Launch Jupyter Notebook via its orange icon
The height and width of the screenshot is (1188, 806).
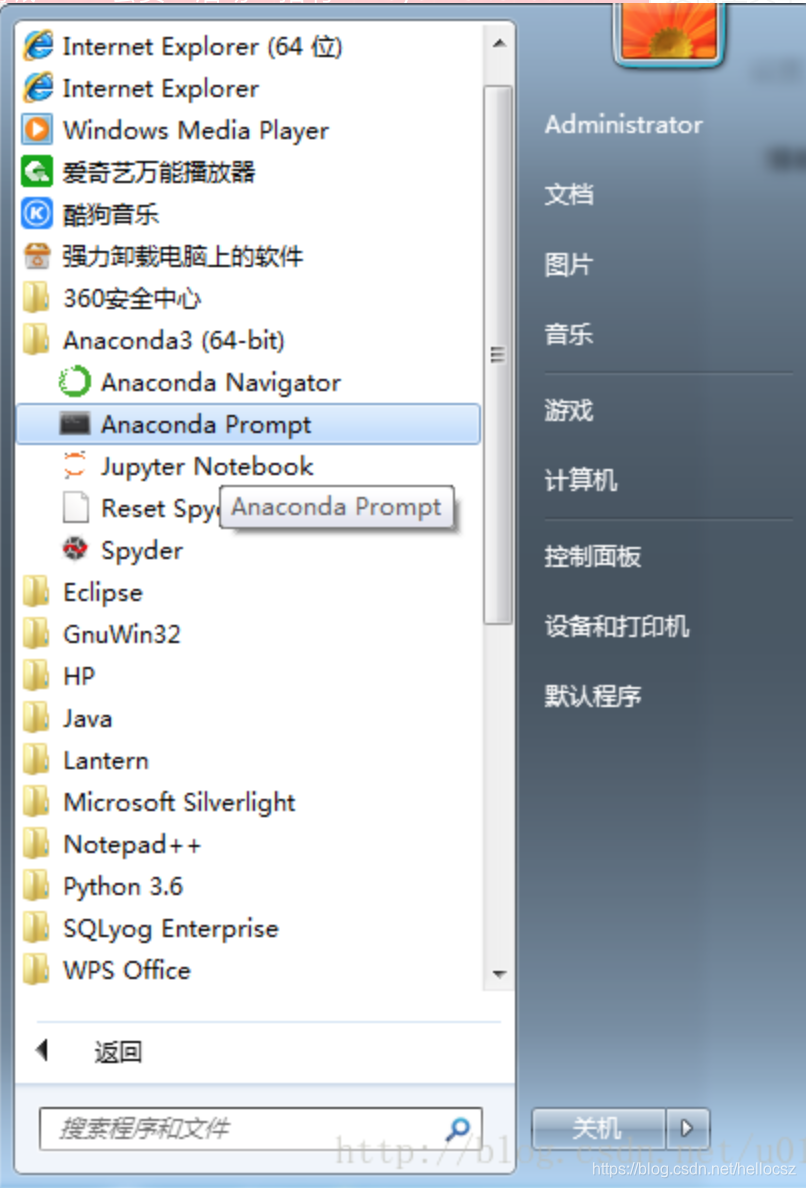click(x=74, y=466)
